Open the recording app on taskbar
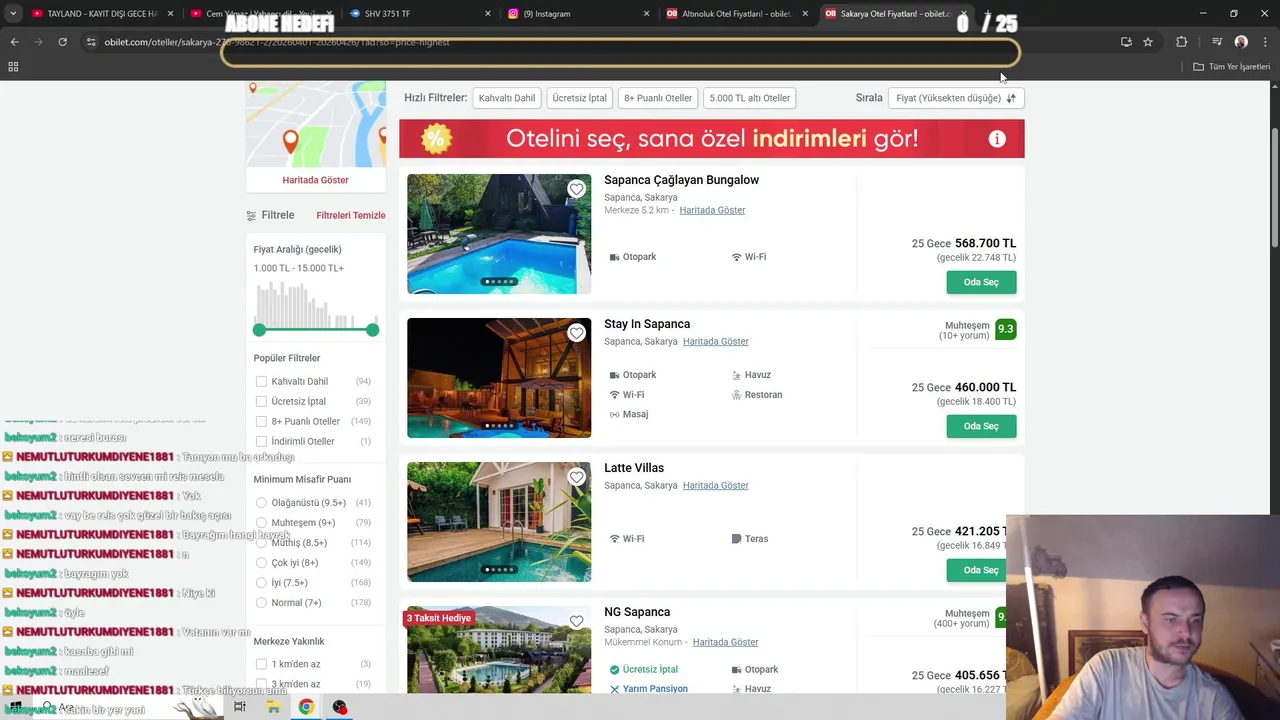Image resolution: width=1280 pixels, height=720 pixels. pyautogui.click(x=340, y=707)
